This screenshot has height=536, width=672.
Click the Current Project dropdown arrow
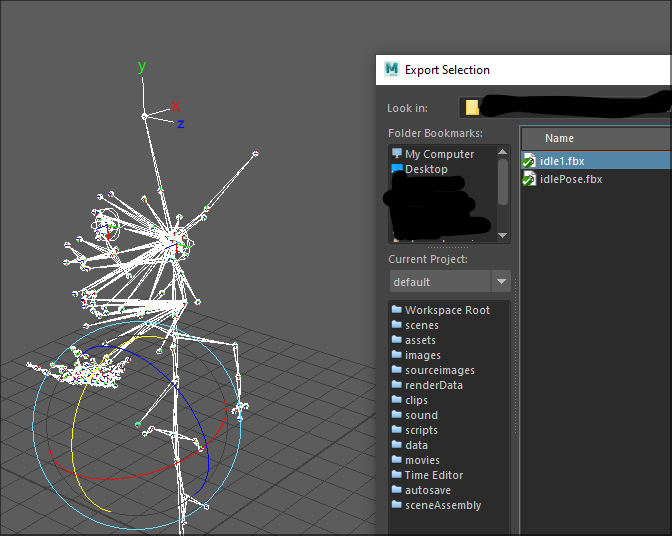pyautogui.click(x=501, y=281)
